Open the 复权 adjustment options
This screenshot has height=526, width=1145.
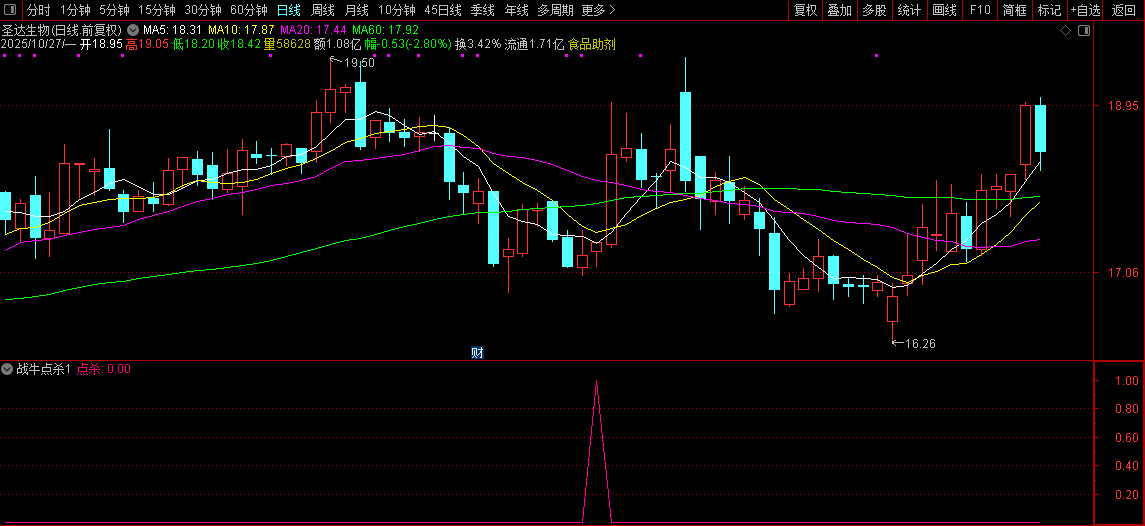pyautogui.click(x=805, y=10)
